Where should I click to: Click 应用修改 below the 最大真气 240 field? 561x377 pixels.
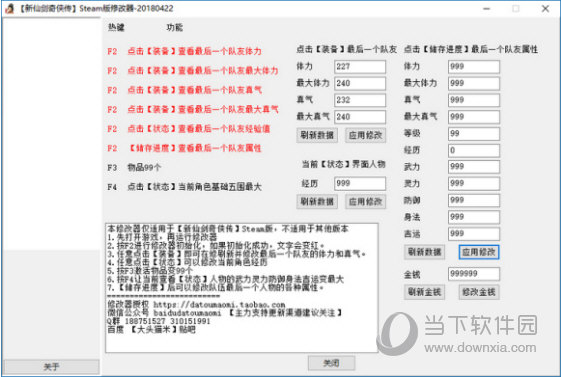point(366,135)
